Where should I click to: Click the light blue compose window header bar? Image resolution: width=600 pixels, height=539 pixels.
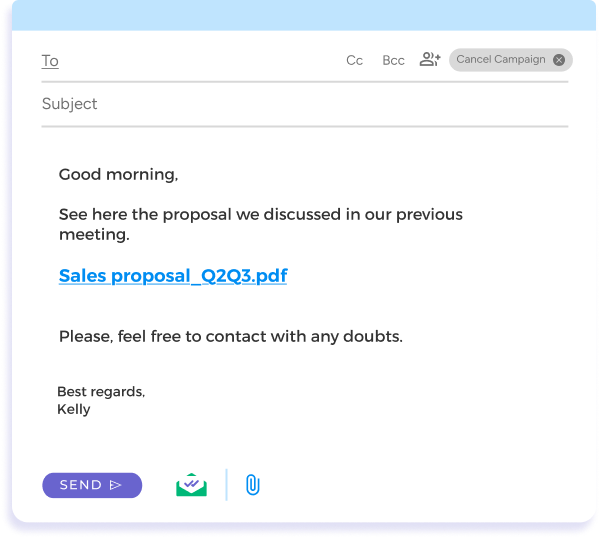(300, 14)
